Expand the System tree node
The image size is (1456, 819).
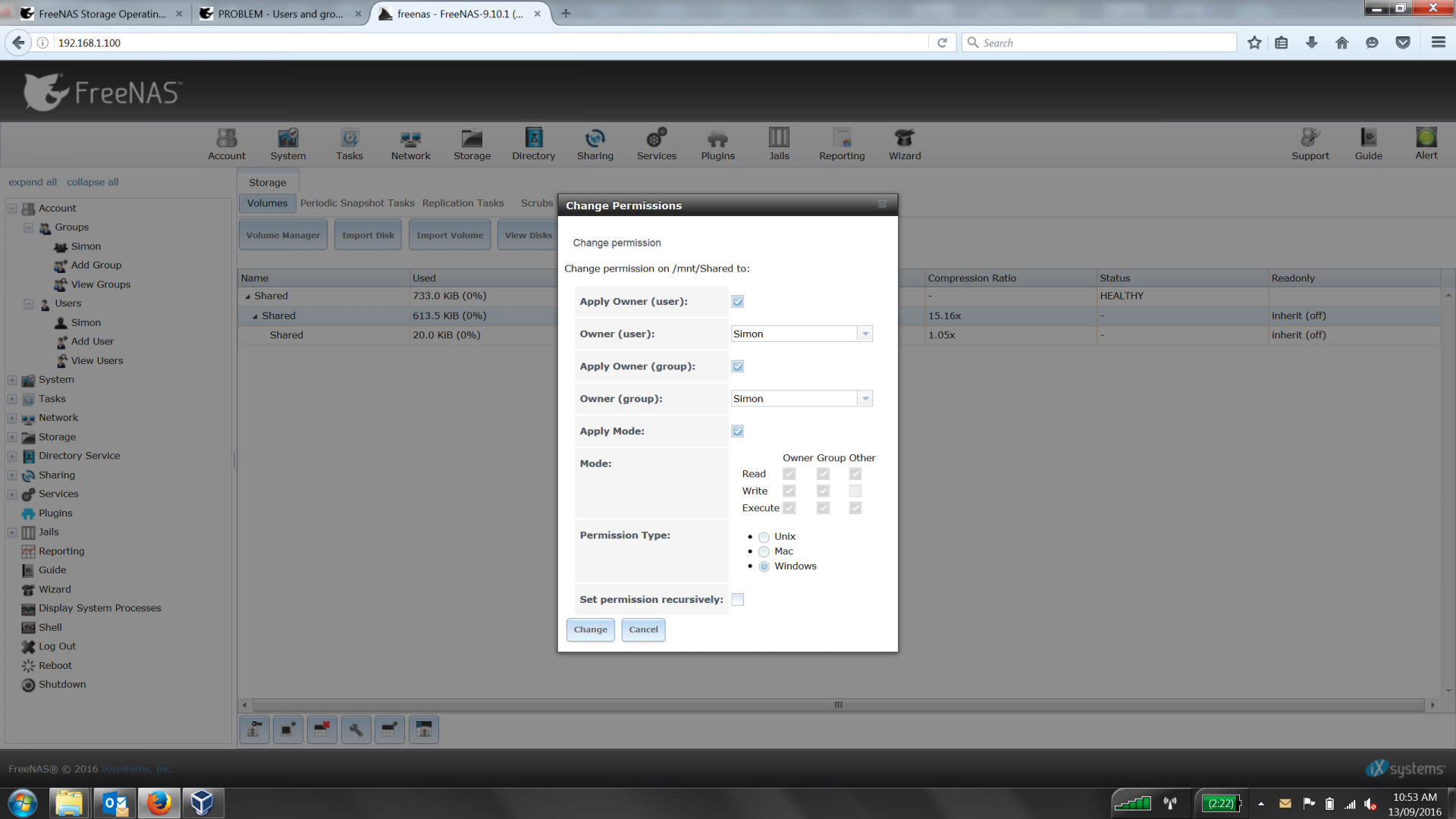point(12,380)
